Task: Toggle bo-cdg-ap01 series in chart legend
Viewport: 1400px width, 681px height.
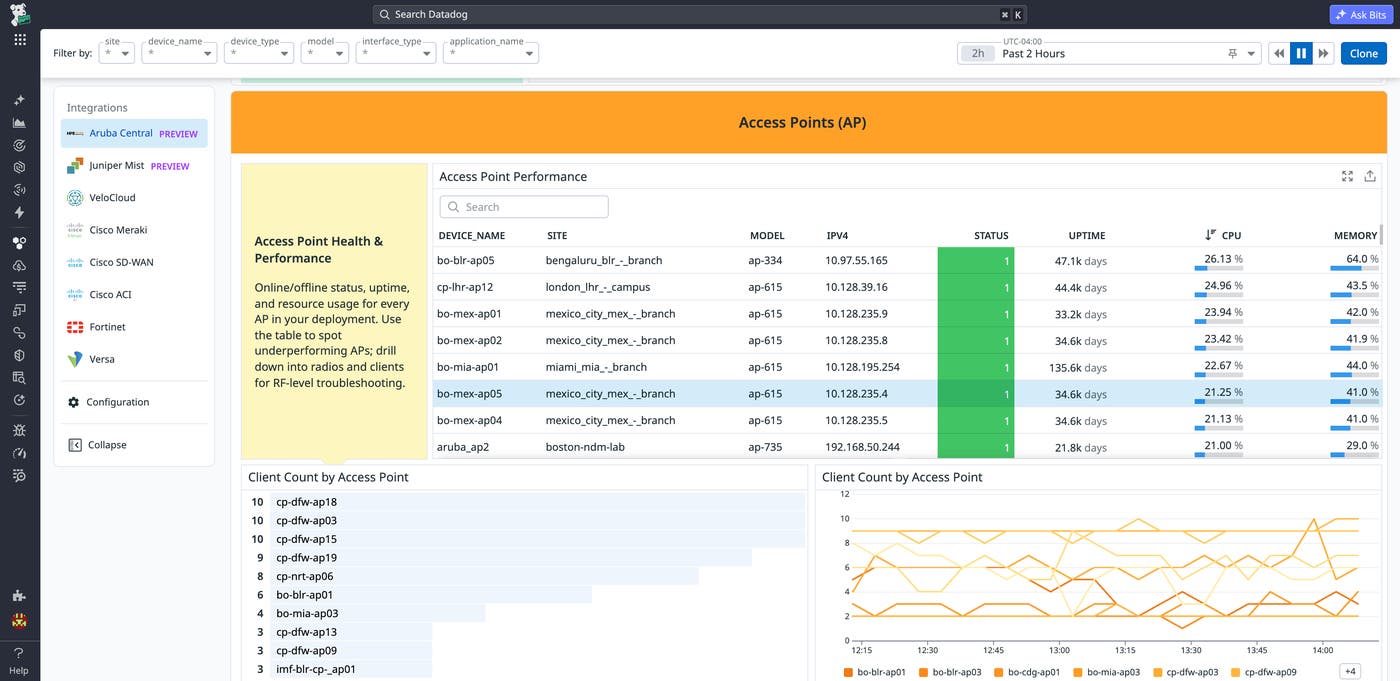Action: point(1027,672)
